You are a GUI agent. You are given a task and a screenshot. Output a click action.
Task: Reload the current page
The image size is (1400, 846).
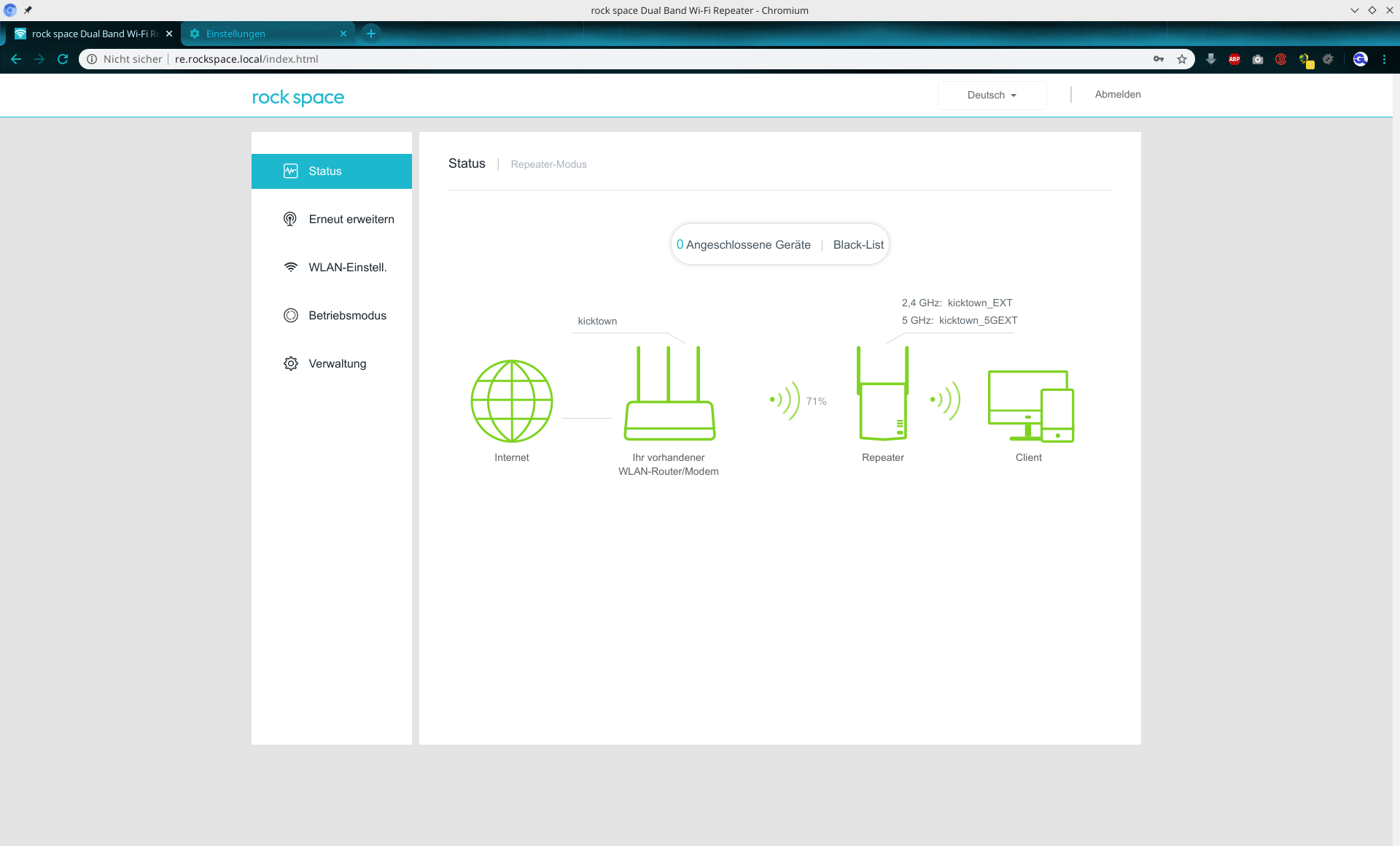click(63, 59)
